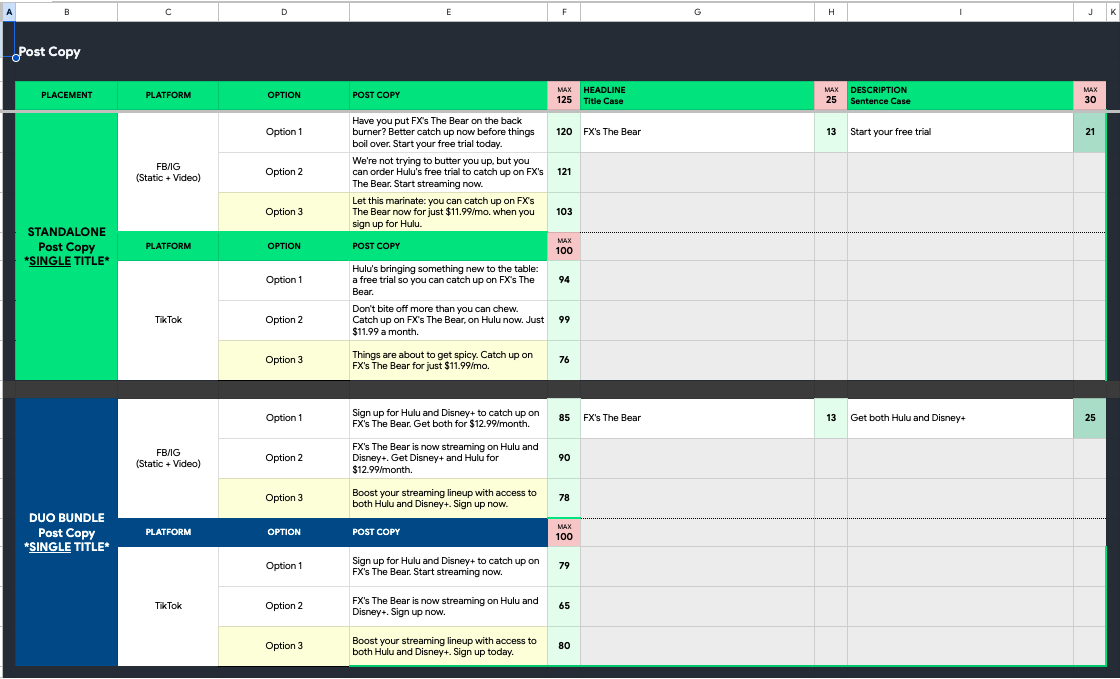This screenshot has height=679, width=1120.
Task: Click description 'Get both Hulu and Disney+'
Action: click(x=960, y=418)
